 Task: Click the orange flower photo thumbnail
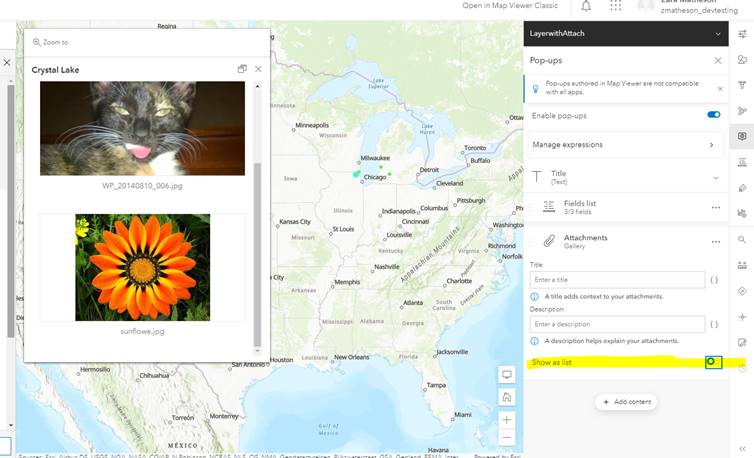[x=142, y=267]
